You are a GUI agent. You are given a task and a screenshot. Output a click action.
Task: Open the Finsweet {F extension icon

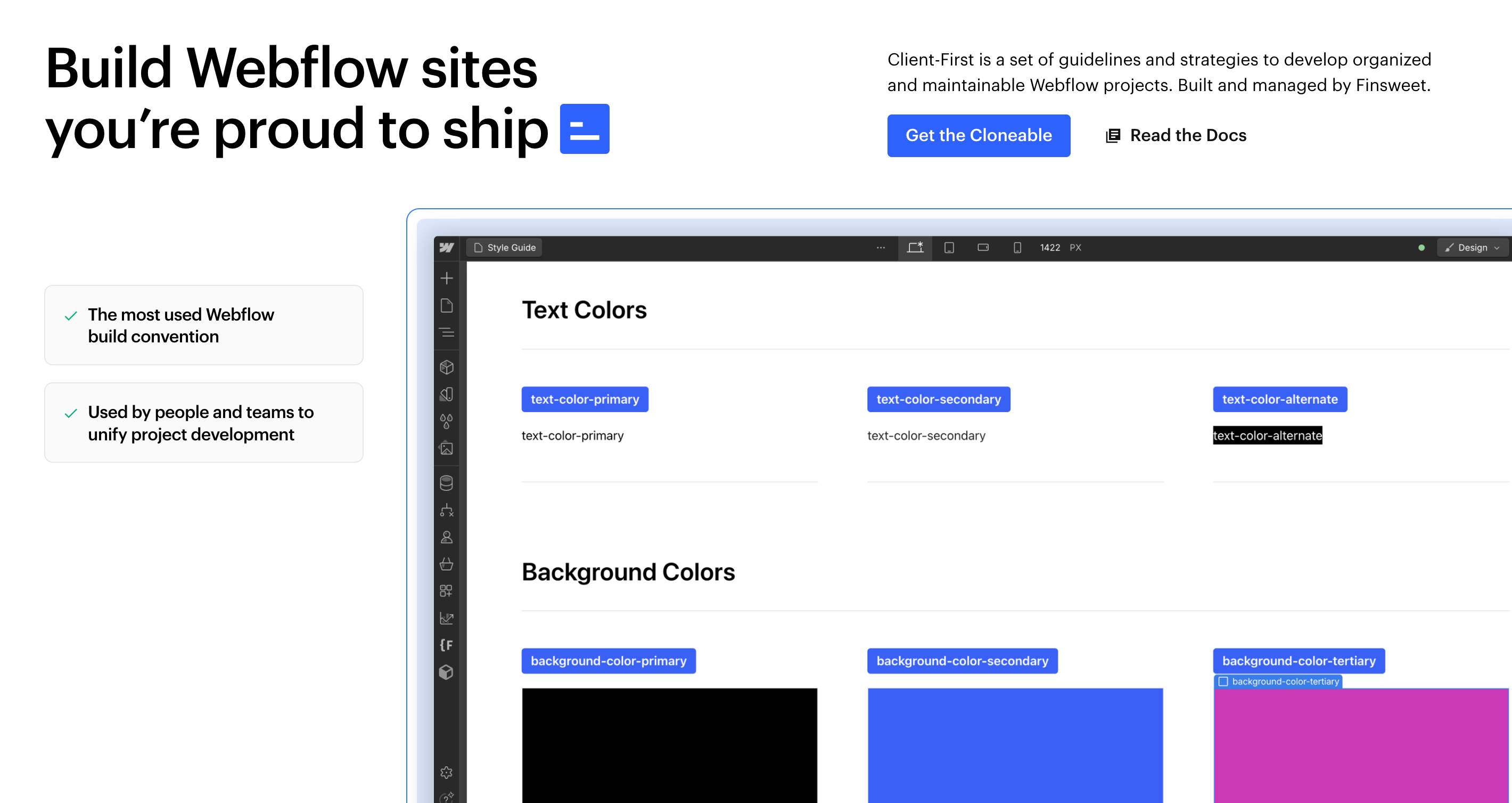tap(447, 645)
